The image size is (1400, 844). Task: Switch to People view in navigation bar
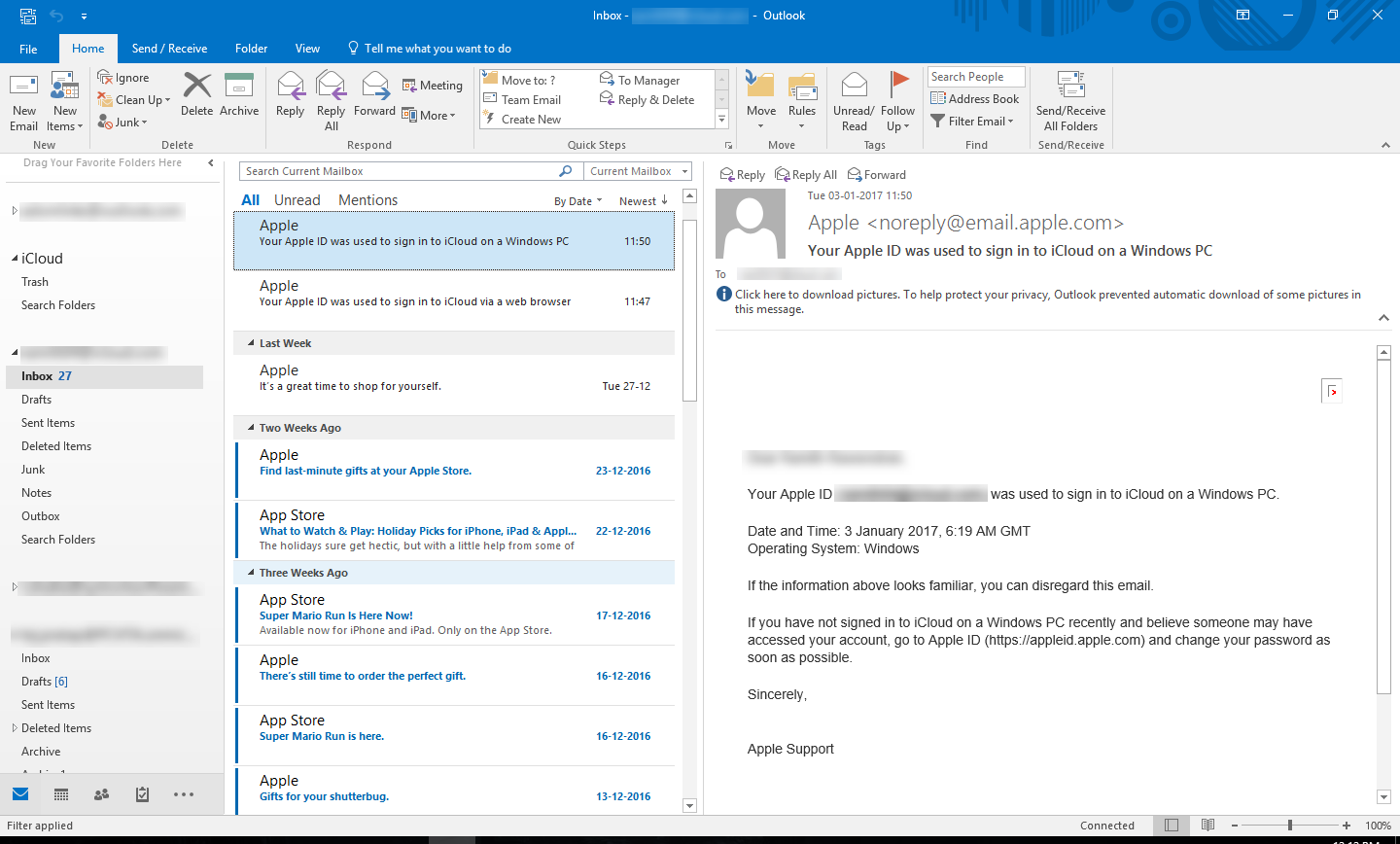click(101, 794)
